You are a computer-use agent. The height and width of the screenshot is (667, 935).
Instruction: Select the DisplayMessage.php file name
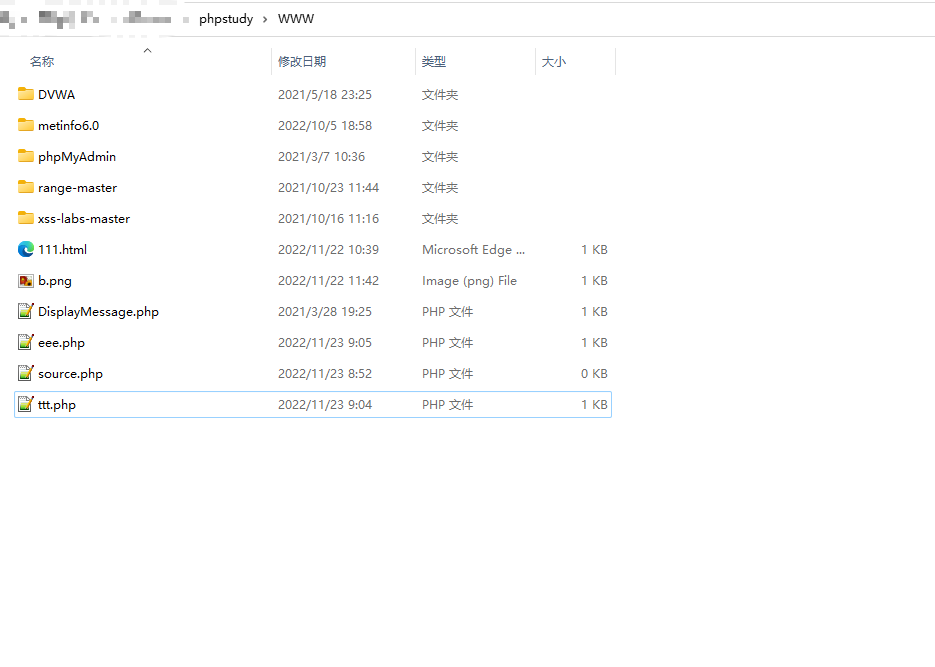coord(98,312)
